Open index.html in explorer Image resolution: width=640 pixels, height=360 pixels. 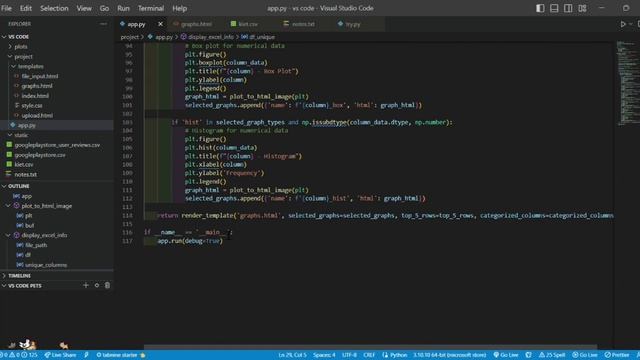[35, 96]
